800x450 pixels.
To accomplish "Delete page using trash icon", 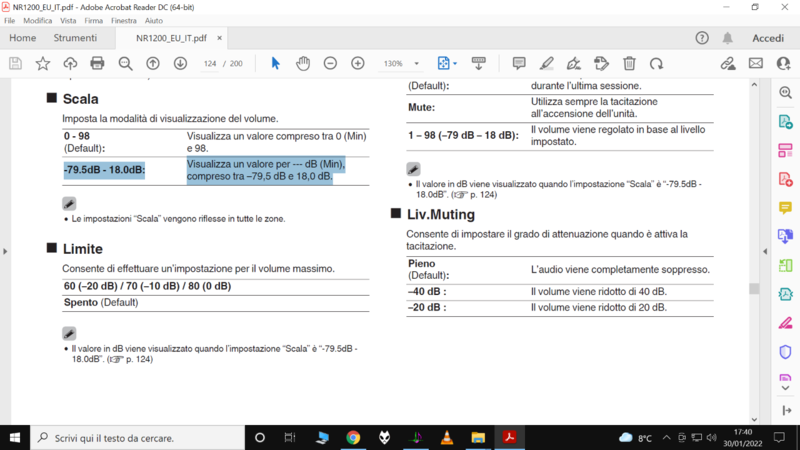I will [629, 63].
